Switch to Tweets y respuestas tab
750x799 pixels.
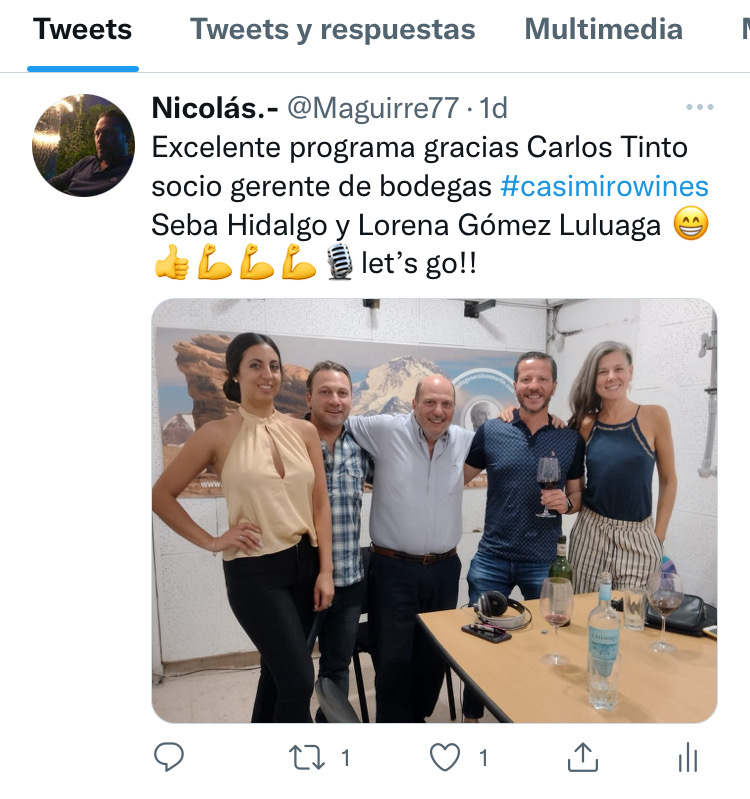tap(332, 29)
